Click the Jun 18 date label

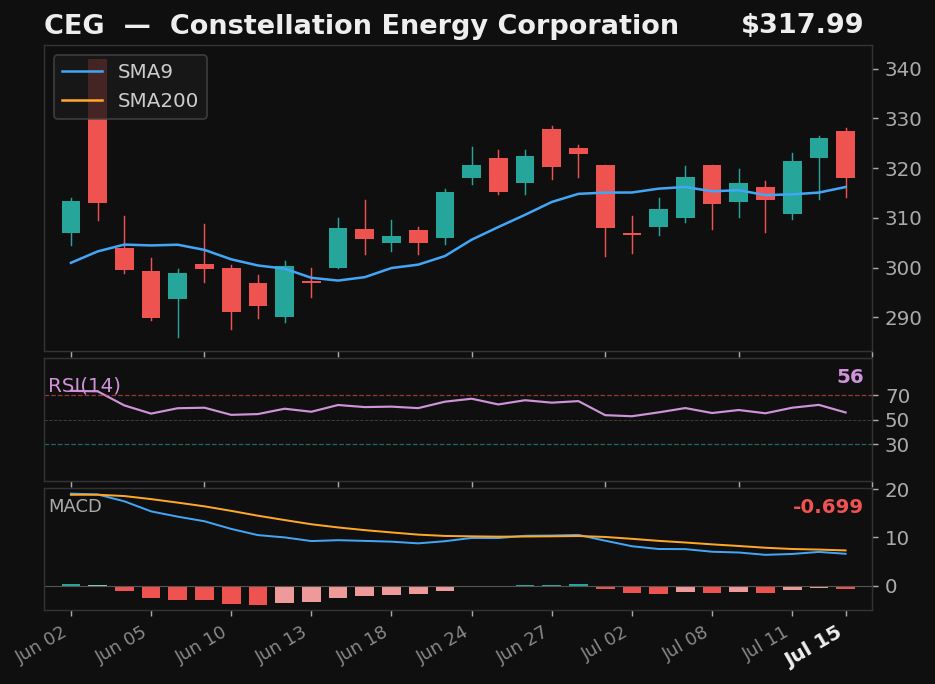[363, 645]
